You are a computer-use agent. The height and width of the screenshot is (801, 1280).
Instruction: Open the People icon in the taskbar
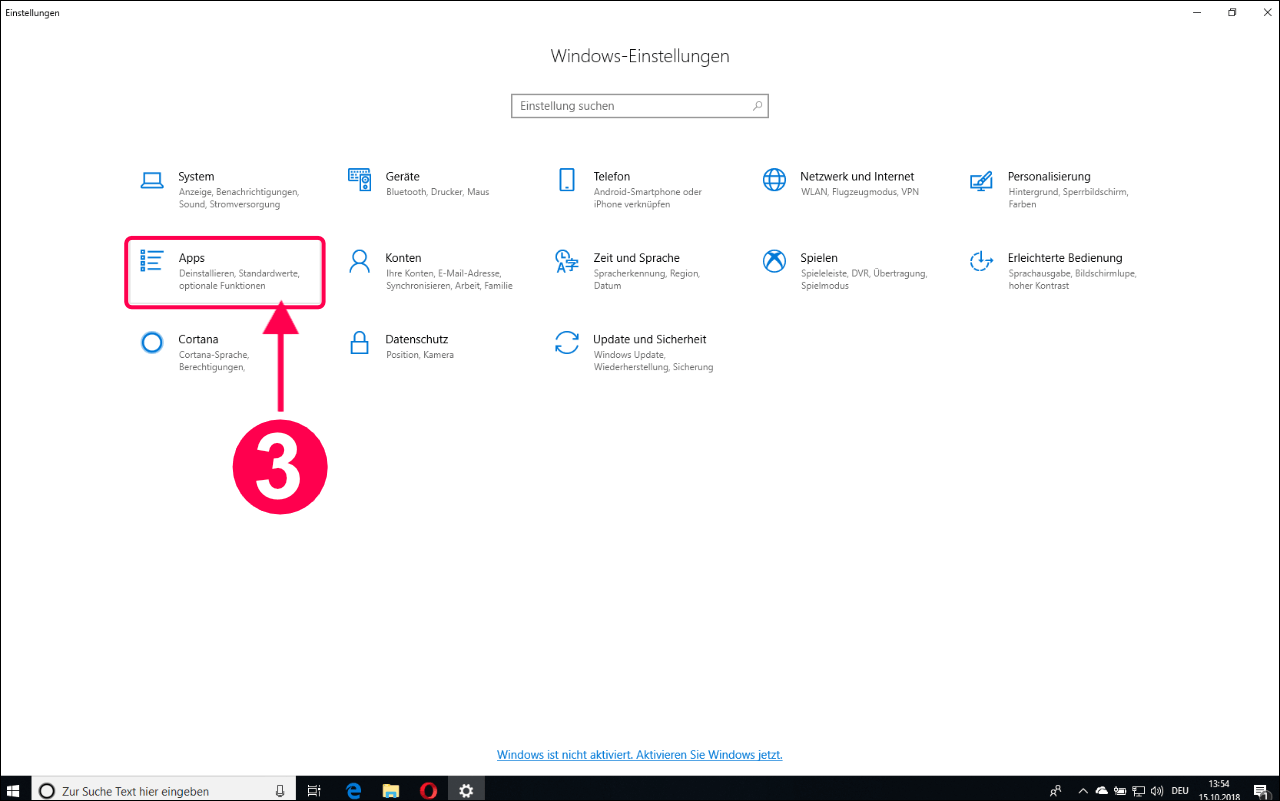pos(1056,790)
